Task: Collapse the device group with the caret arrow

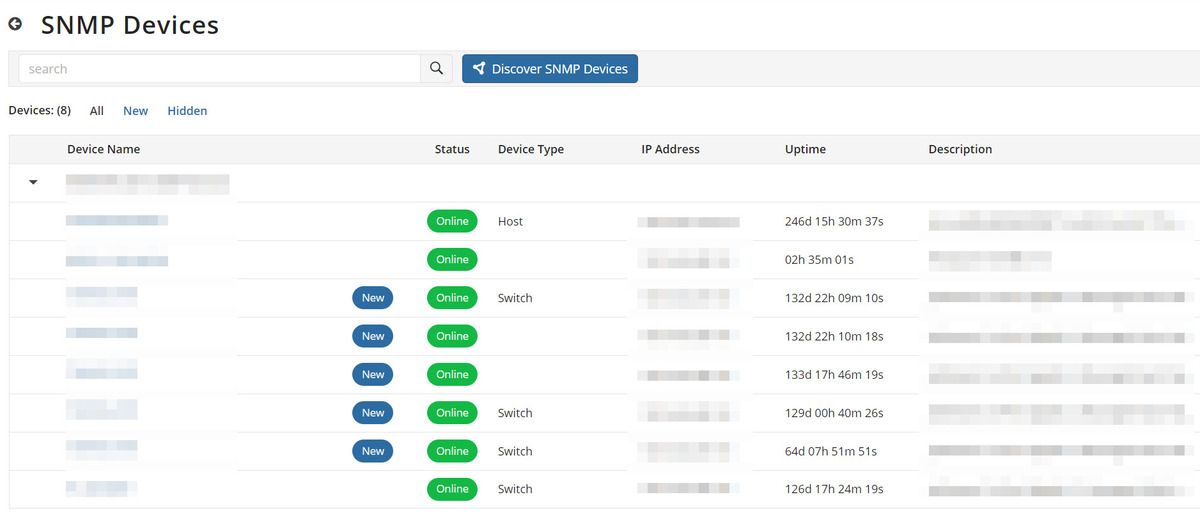Action: point(33,182)
